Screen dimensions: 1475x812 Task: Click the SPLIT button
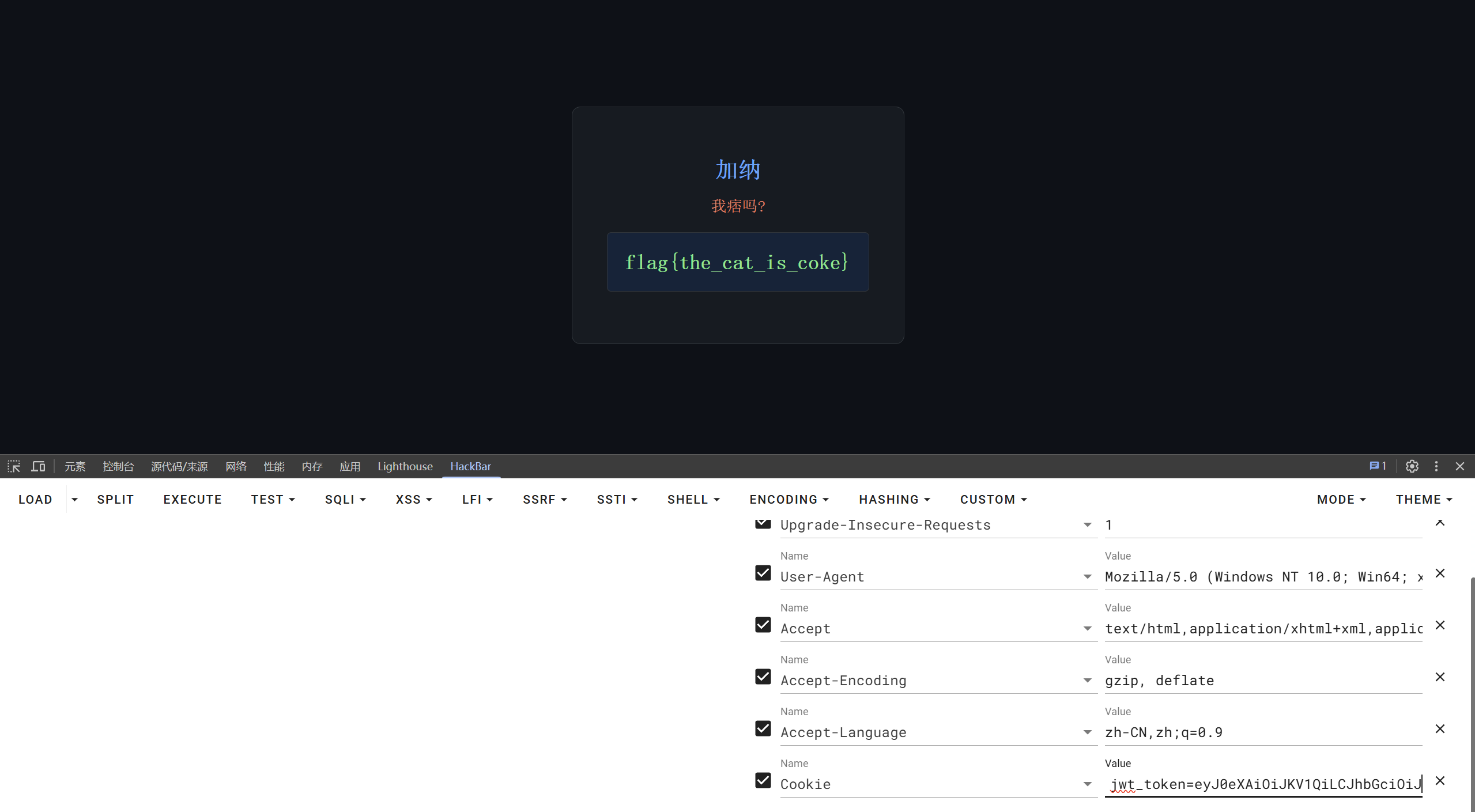click(115, 500)
